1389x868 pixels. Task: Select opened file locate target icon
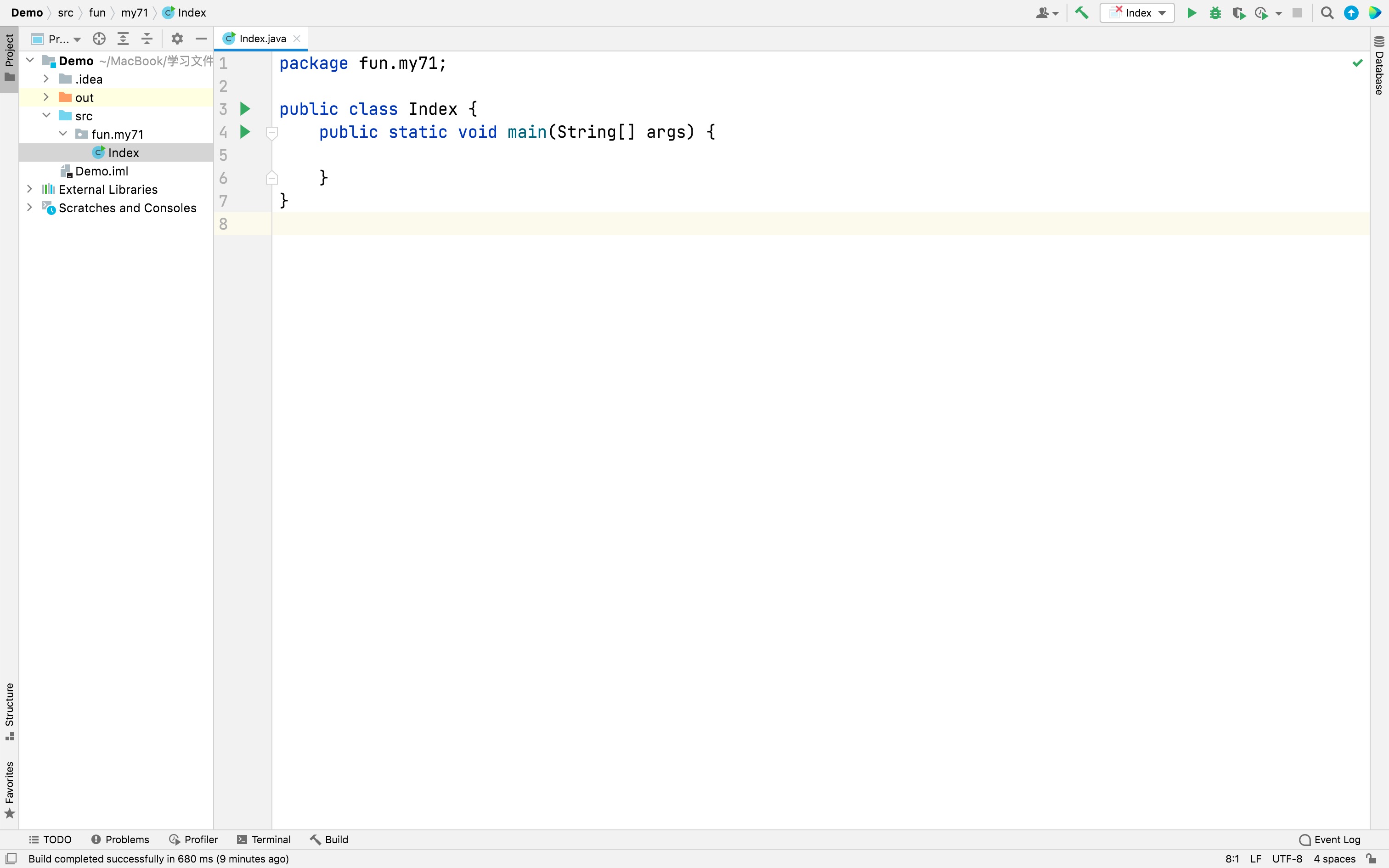click(99, 39)
